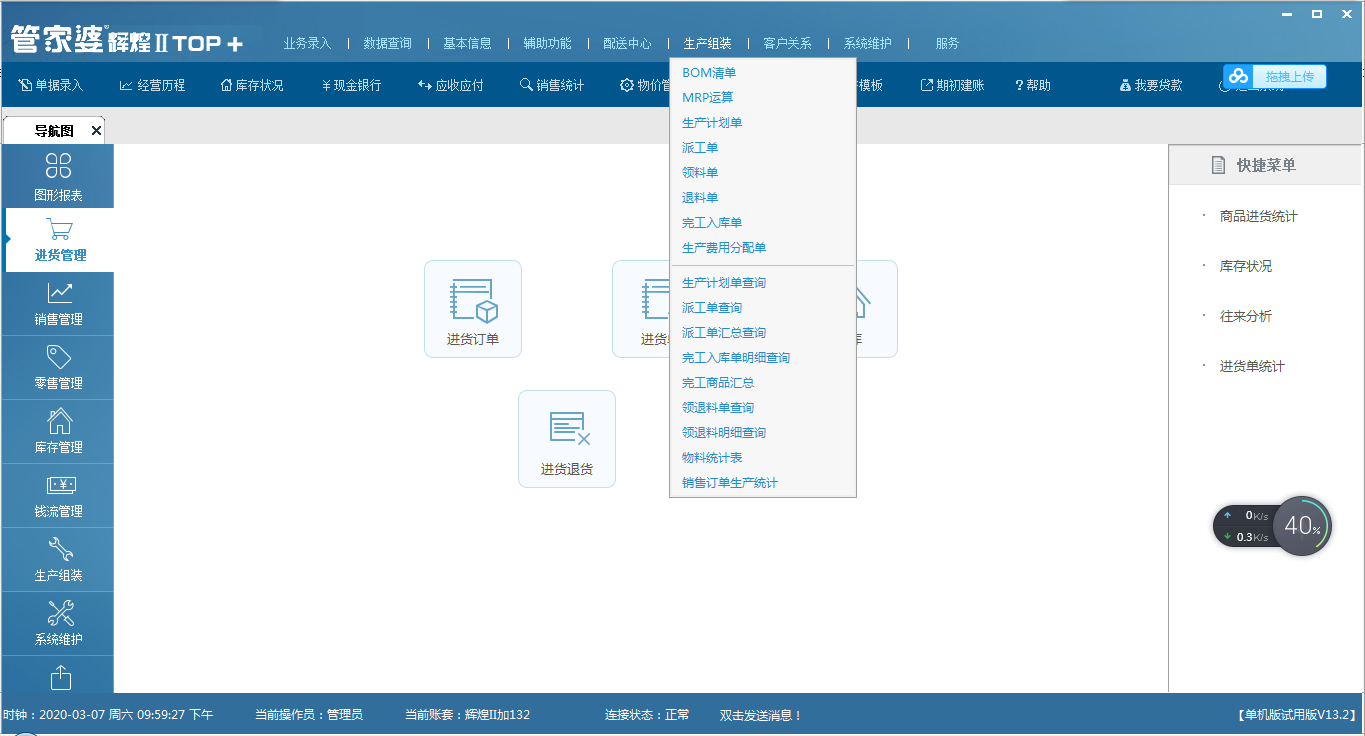Click 库存状况 toolbar button
1365x736 pixels.
point(252,86)
